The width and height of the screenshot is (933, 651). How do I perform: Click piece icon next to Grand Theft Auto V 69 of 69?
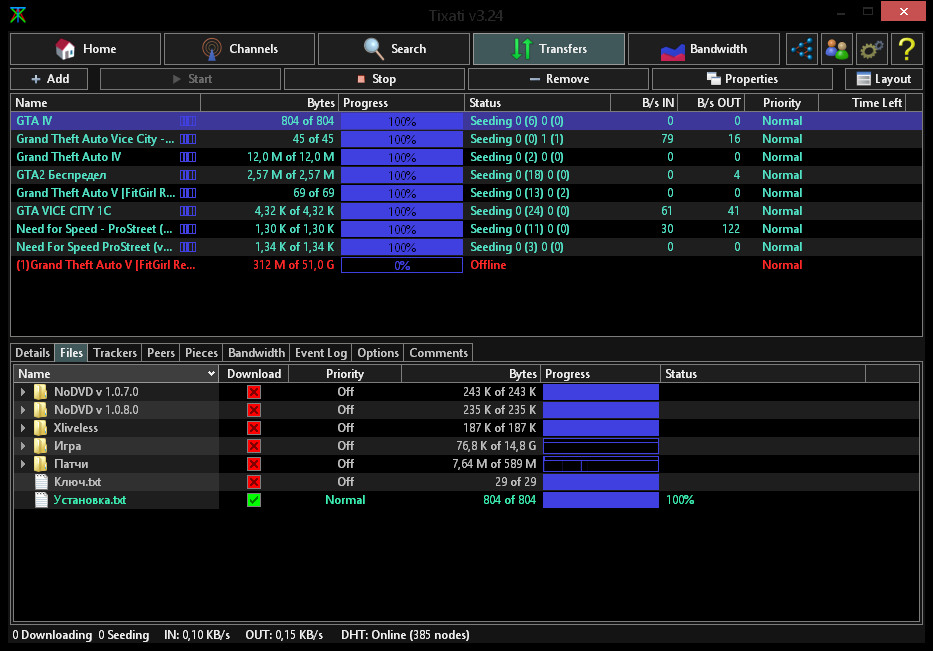pos(188,193)
